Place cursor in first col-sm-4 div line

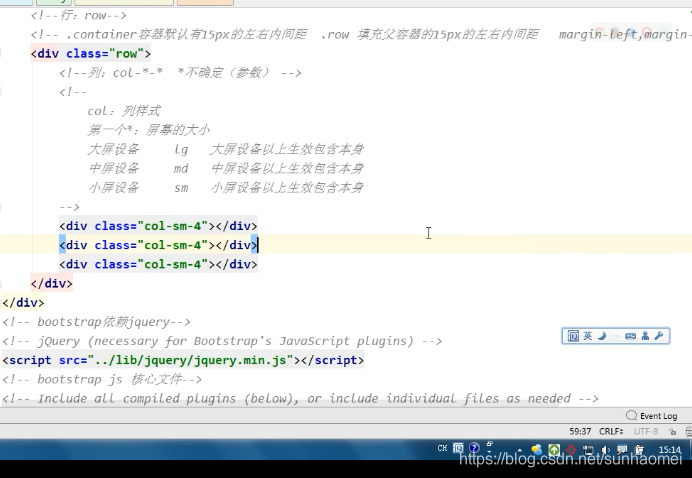[158, 226]
